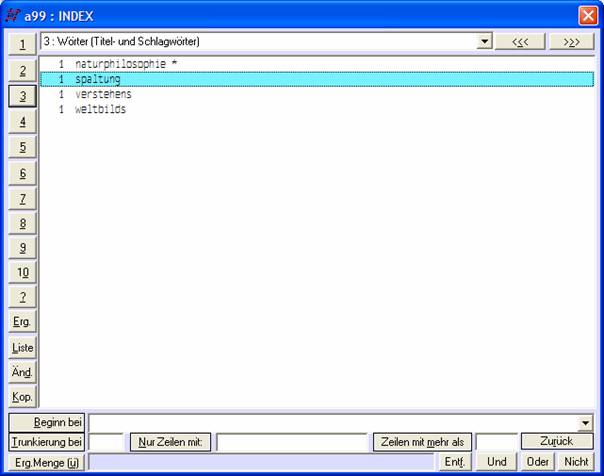Click the Änd. button
This screenshot has height=476, width=604.
point(23,372)
